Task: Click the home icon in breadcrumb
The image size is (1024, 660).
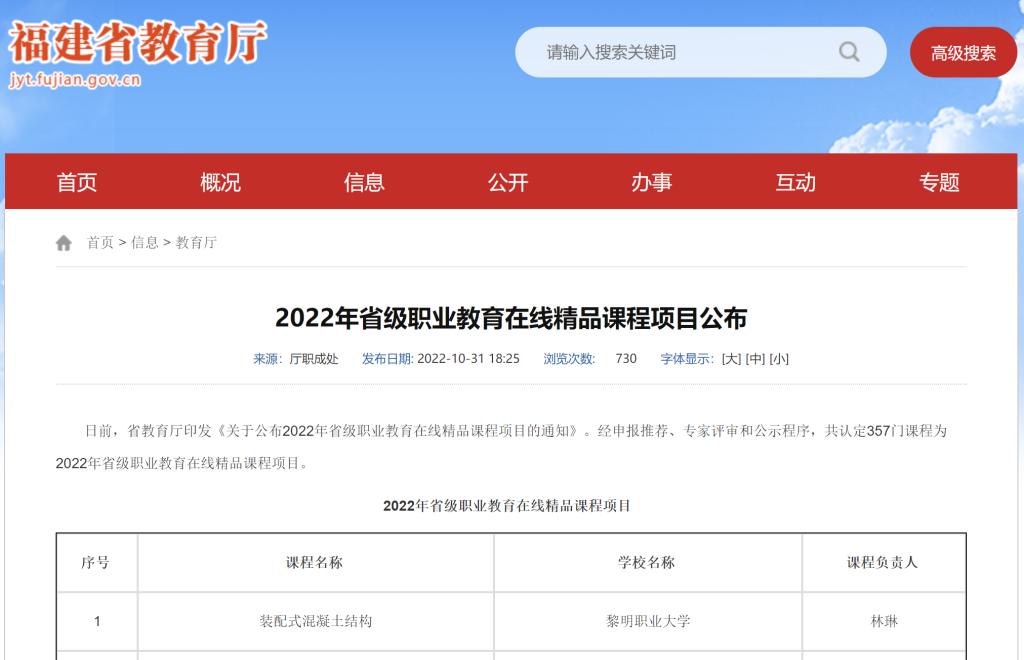Action: pos(64,243)
